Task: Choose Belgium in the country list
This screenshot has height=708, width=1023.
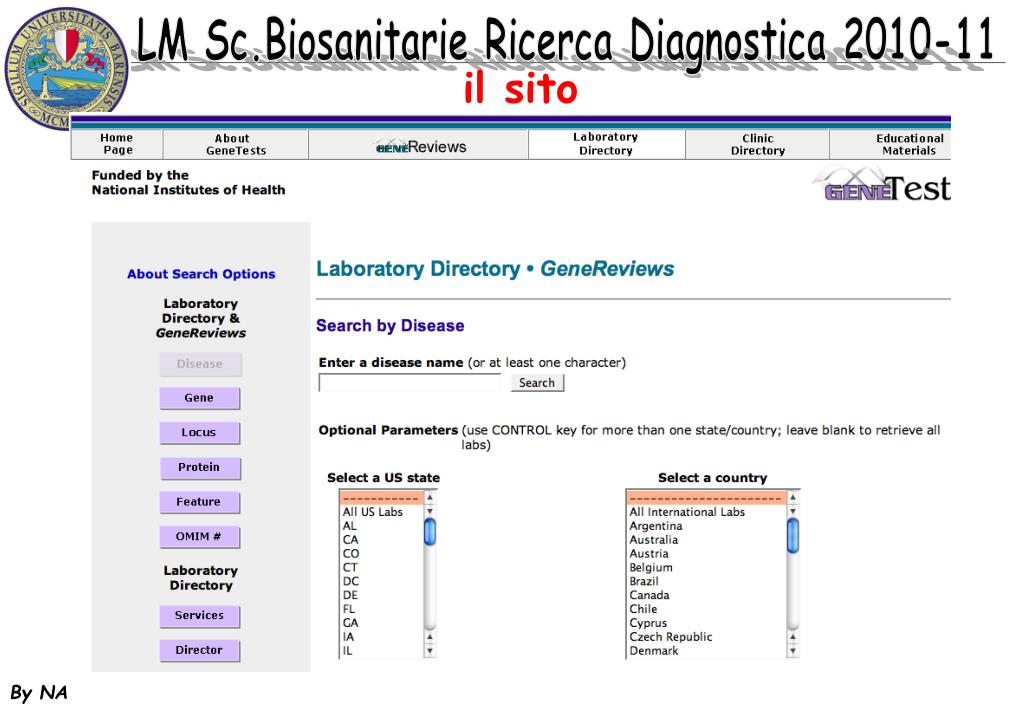Action: pos(707,568)
